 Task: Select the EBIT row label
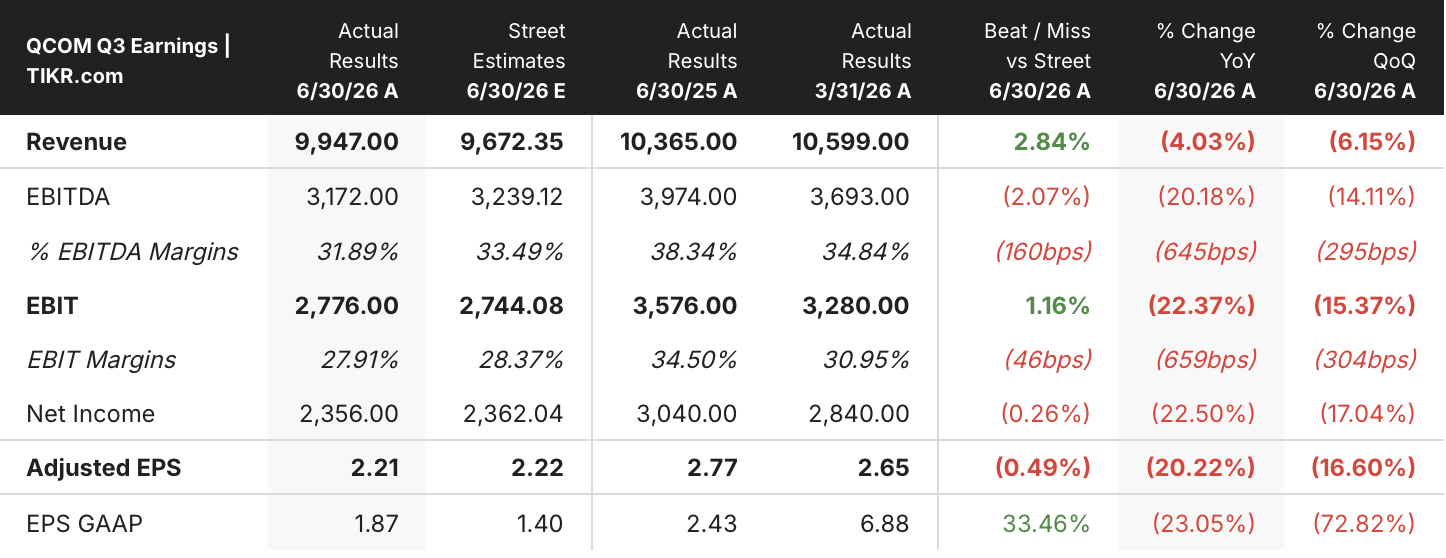pyautogui.click(x=52, y=306)
